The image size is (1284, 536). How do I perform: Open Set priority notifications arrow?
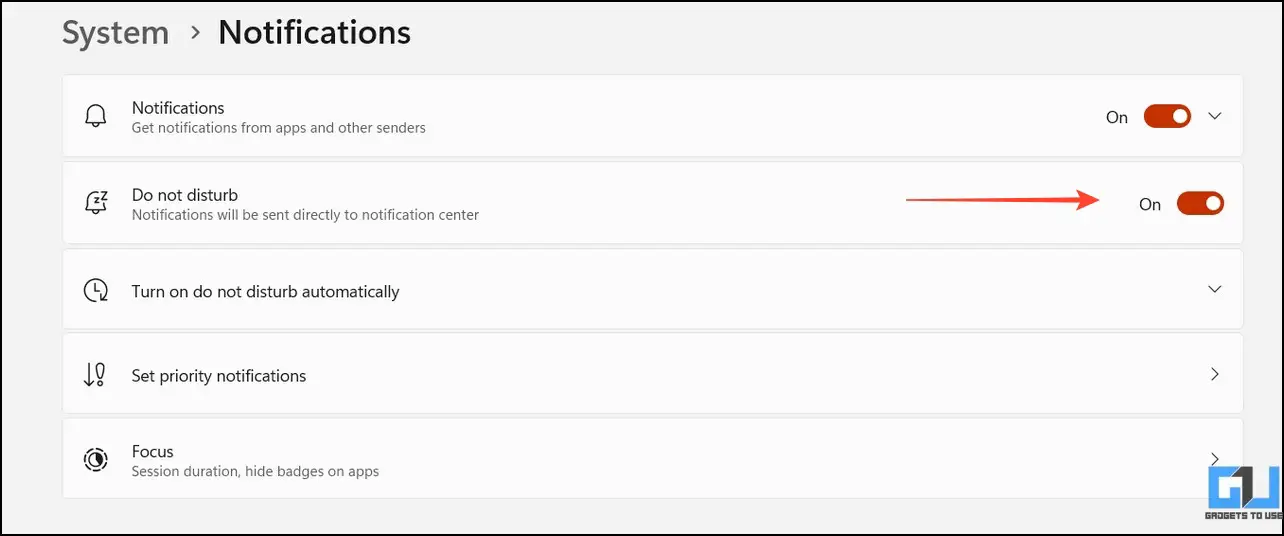(x=1215, y=374)
